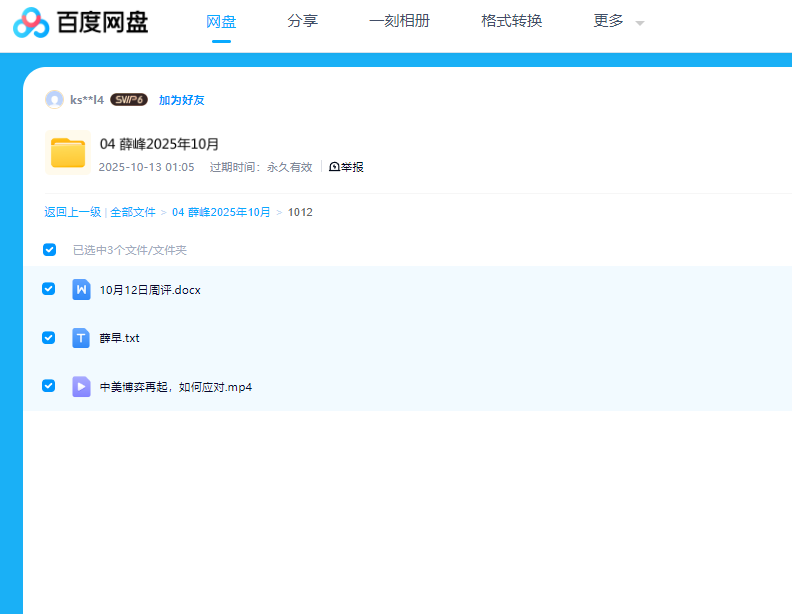The height and width of the screenshot is (614, 792).
Task: Uncheck the 10月12日周评.docx checkbox
Action: (48, 289)
